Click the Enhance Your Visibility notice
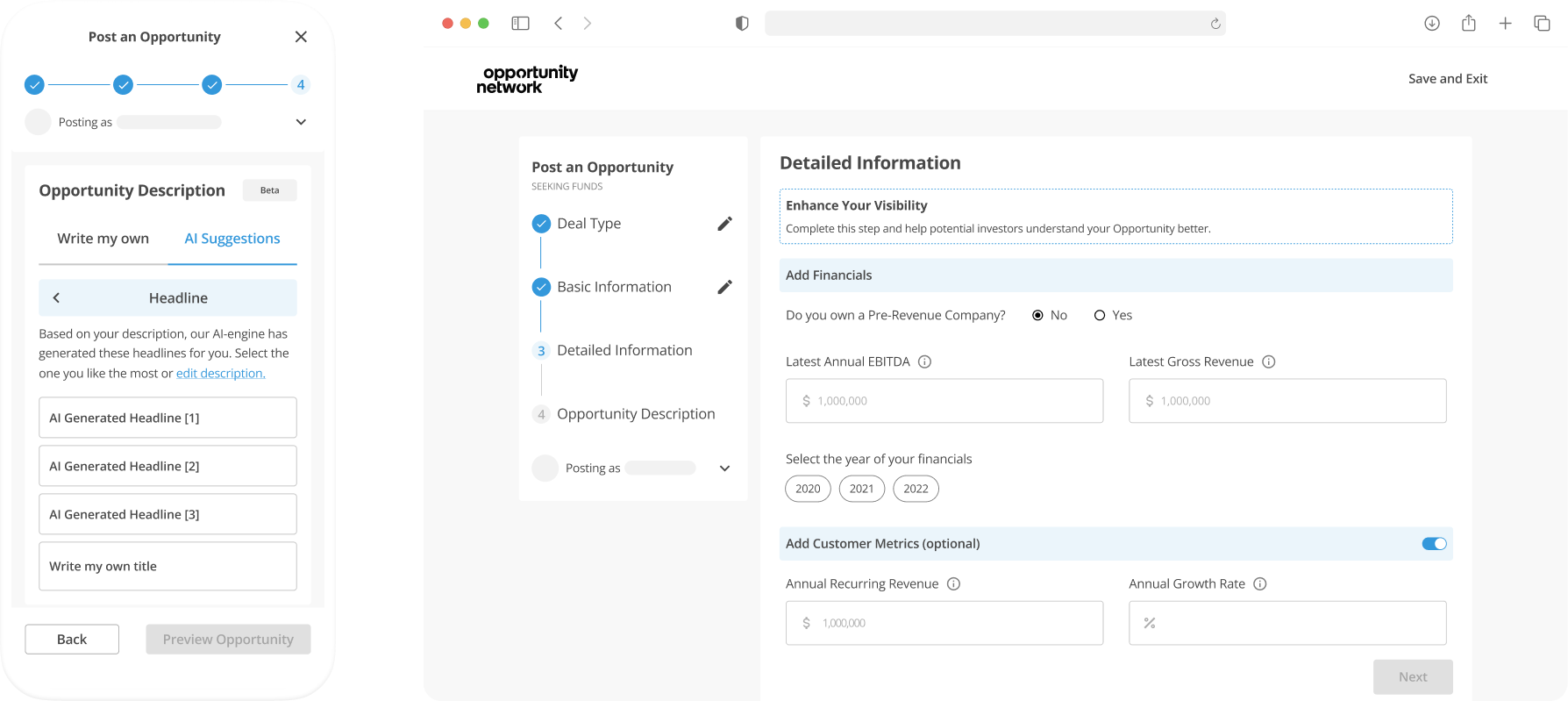Viewport: 1568px width, 701px height. (x=1115, y=217)
